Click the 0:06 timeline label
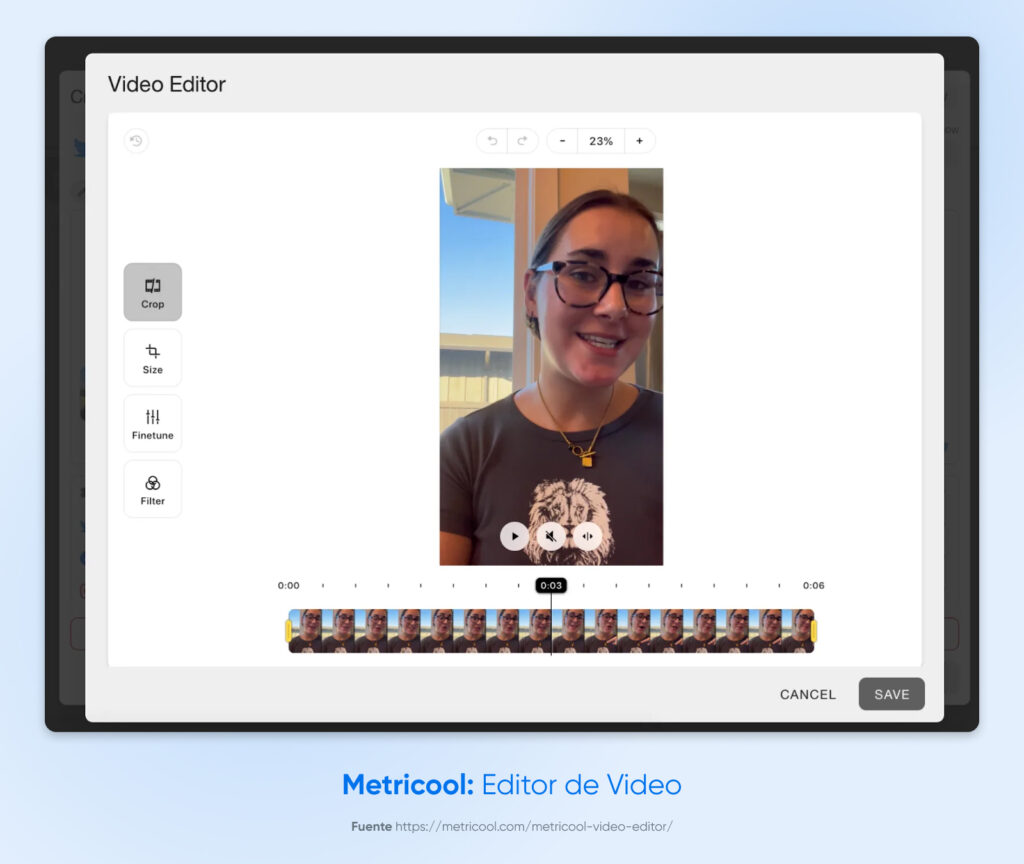The width and height of the screenshot is (1024, 864). click(815, 586)
